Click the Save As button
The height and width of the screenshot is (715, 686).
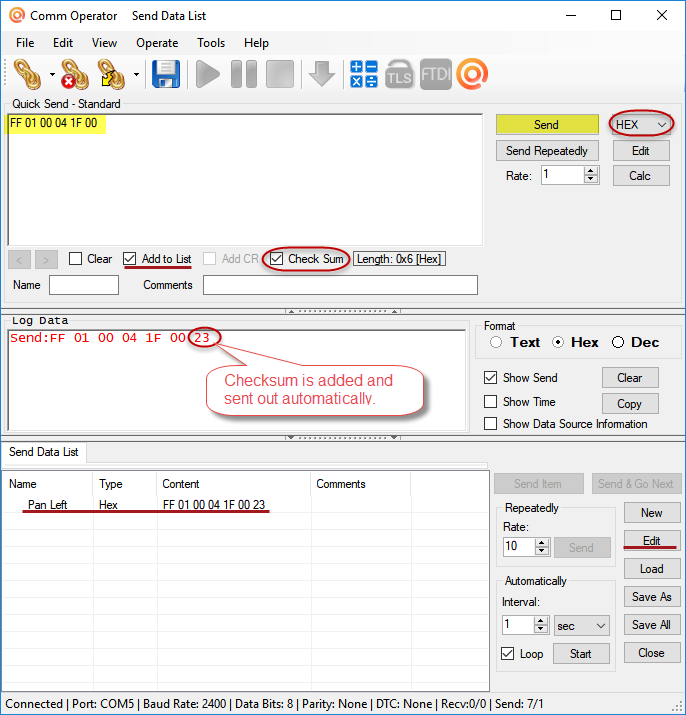tap(652, 596)
